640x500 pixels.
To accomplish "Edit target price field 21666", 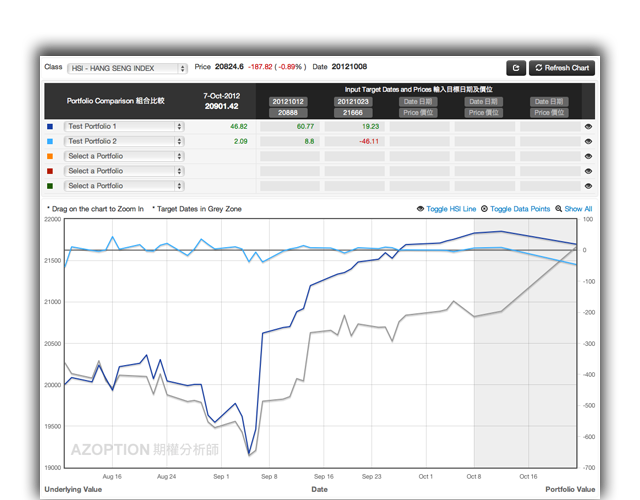I will [x=353, y=113].
